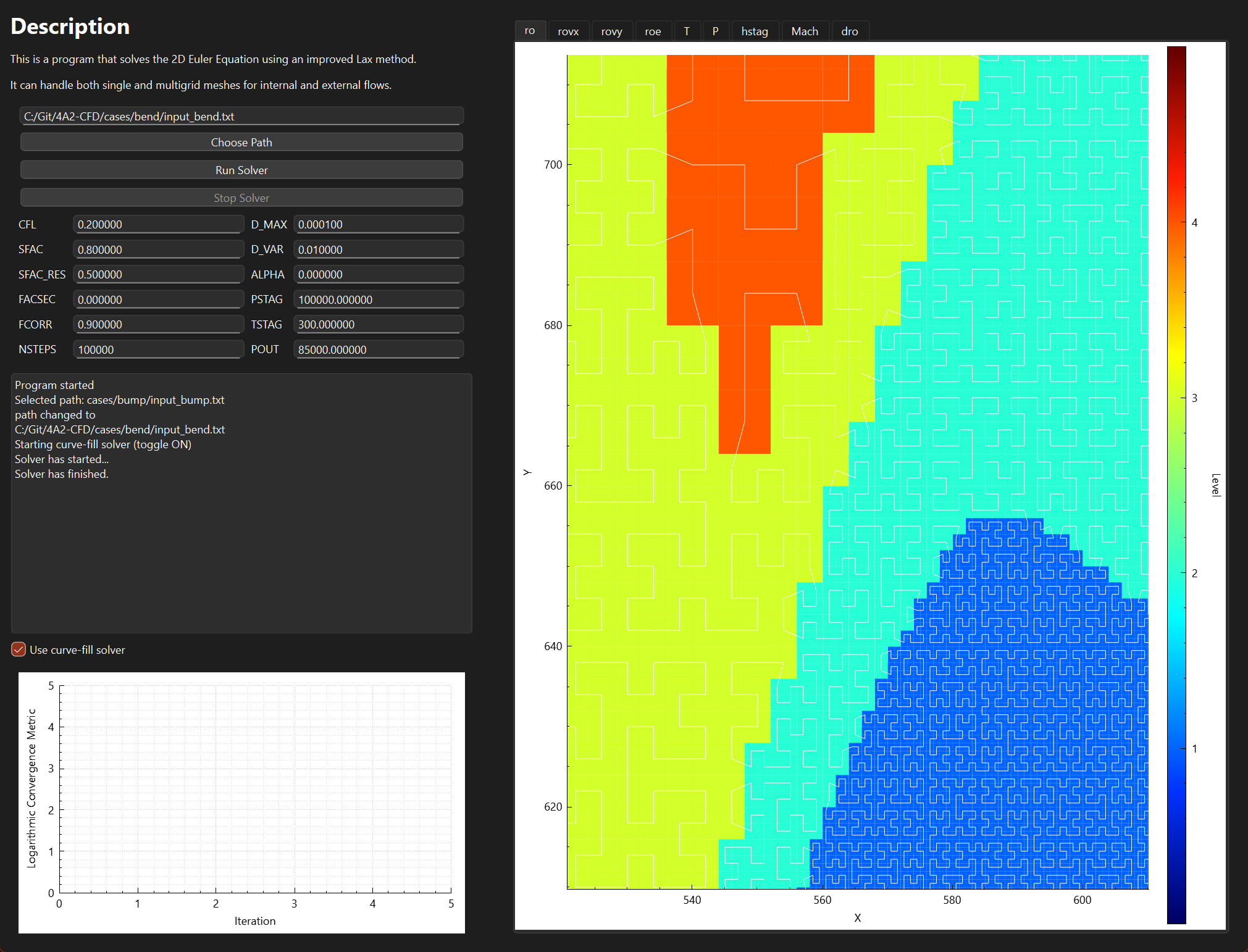Viewport: 1248px width, 952px height.
Task: Click the Stop Solver button
Action: (241, 198)
